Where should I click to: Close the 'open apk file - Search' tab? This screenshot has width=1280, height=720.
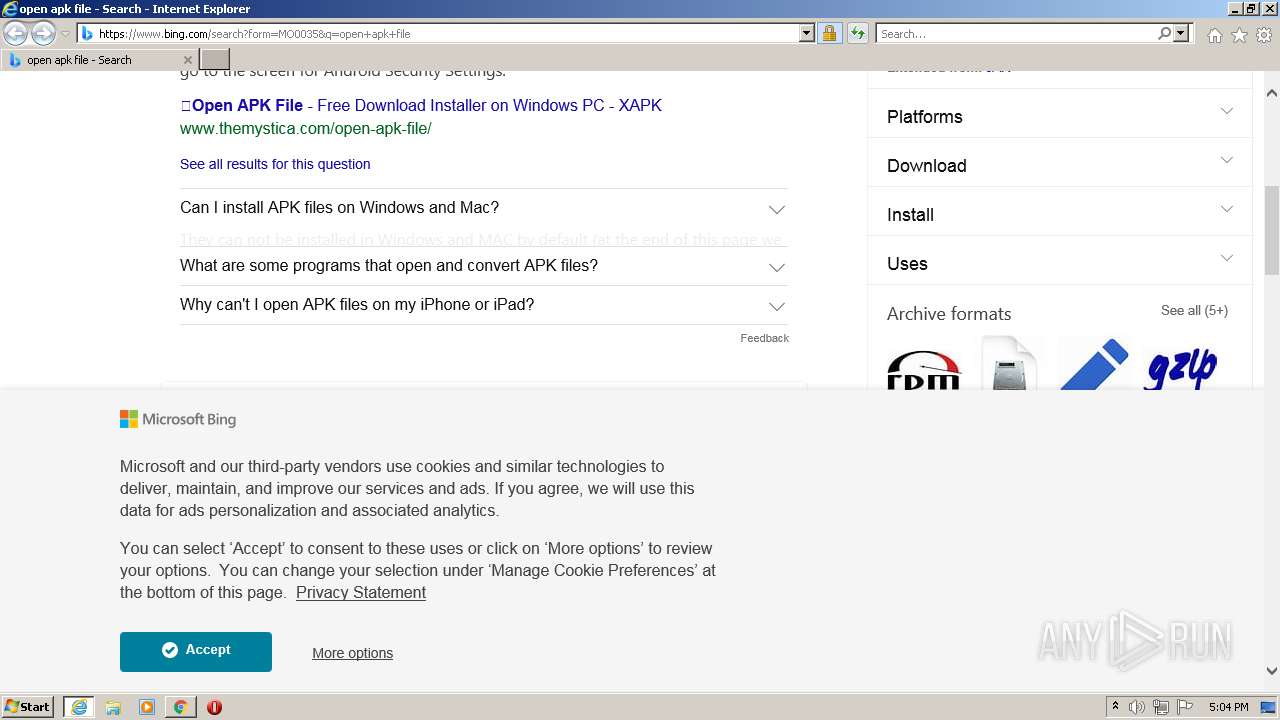[187, 60]
